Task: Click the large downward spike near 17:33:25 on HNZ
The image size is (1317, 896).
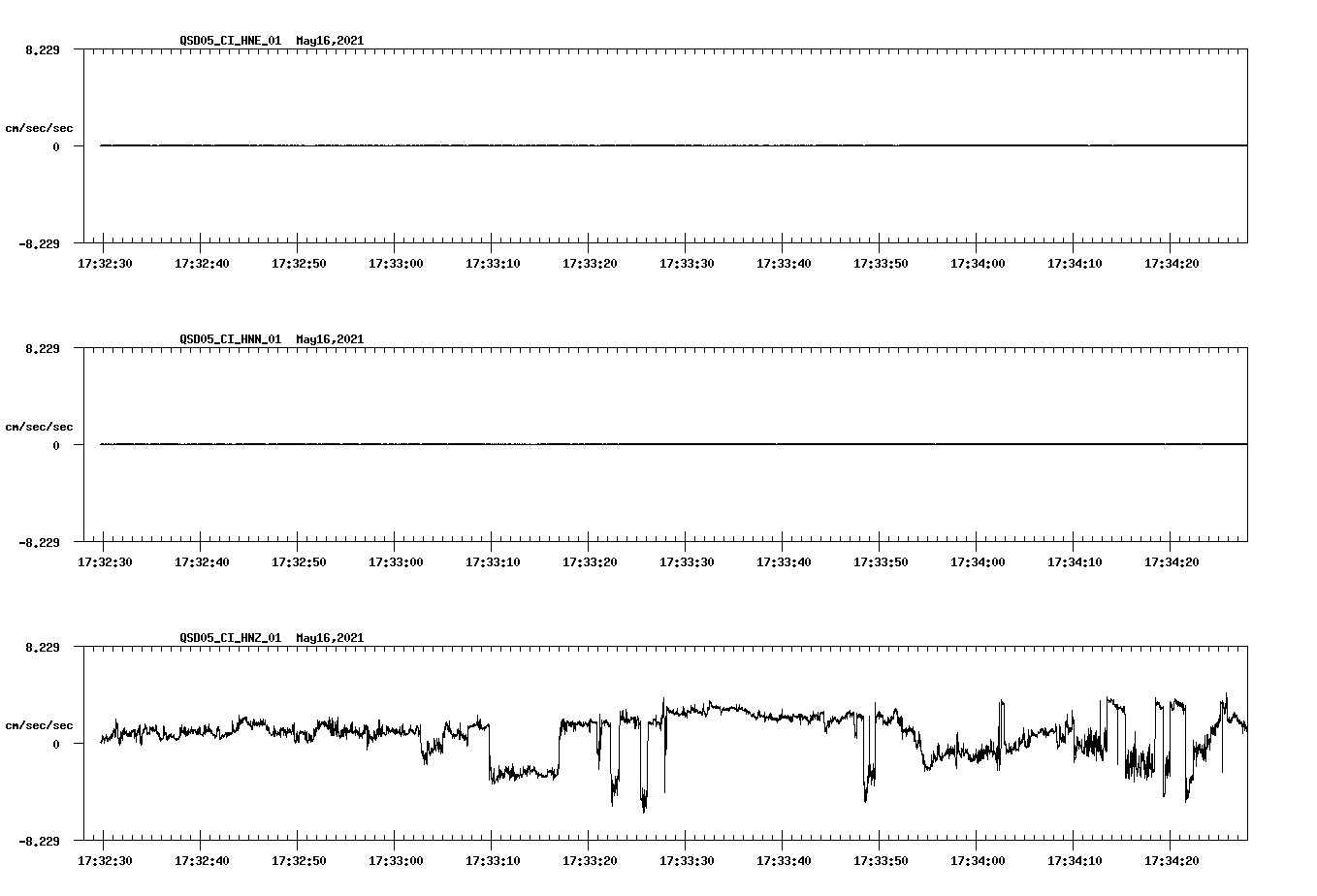Action: tap(642, 795)
